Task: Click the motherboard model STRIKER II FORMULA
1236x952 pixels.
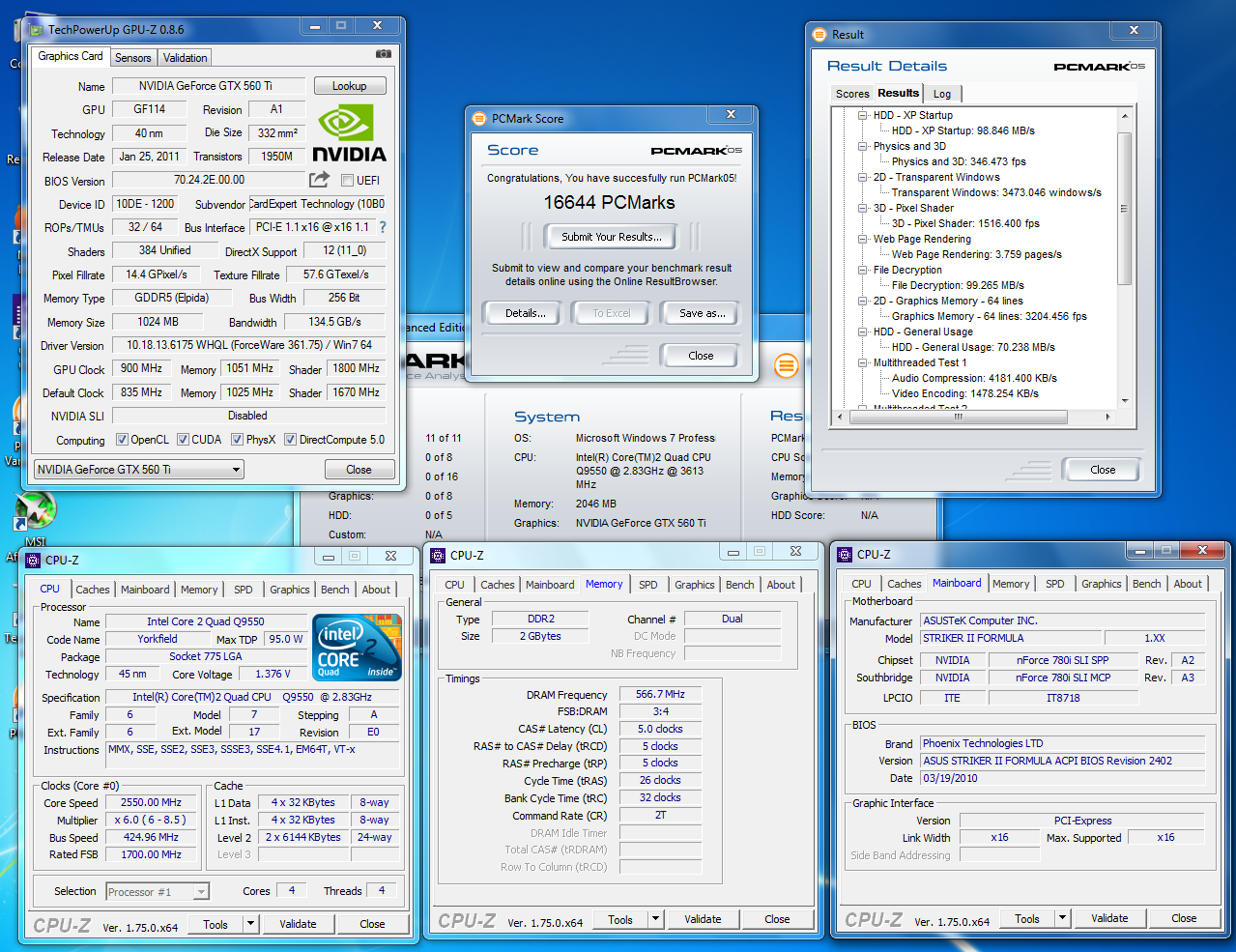Action: [x=1010, y=638]
